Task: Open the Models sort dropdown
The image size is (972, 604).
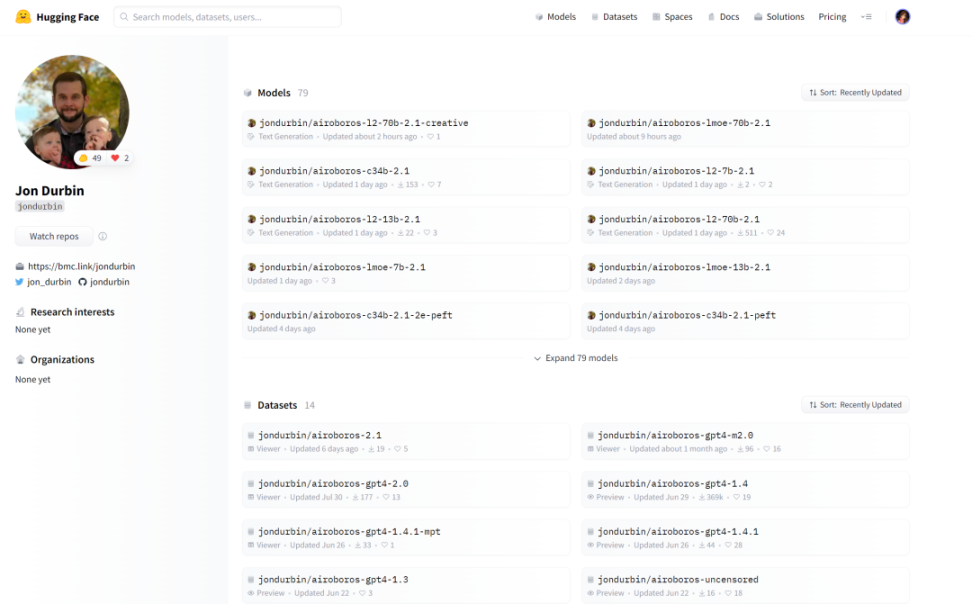Action: [855, 92]
